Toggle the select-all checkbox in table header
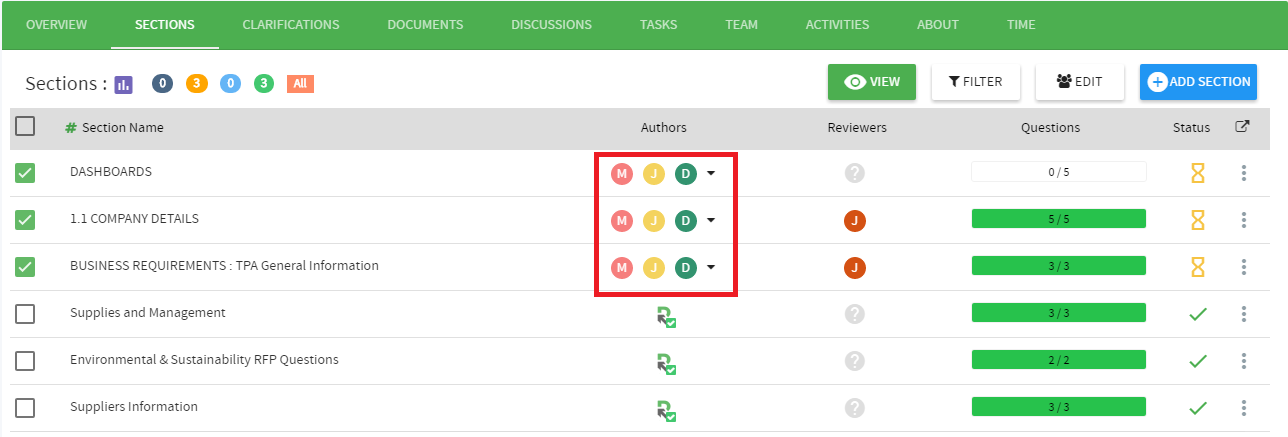Viewport: 1288px width, 437px height. pyautogui.click(x=25, y=126)
